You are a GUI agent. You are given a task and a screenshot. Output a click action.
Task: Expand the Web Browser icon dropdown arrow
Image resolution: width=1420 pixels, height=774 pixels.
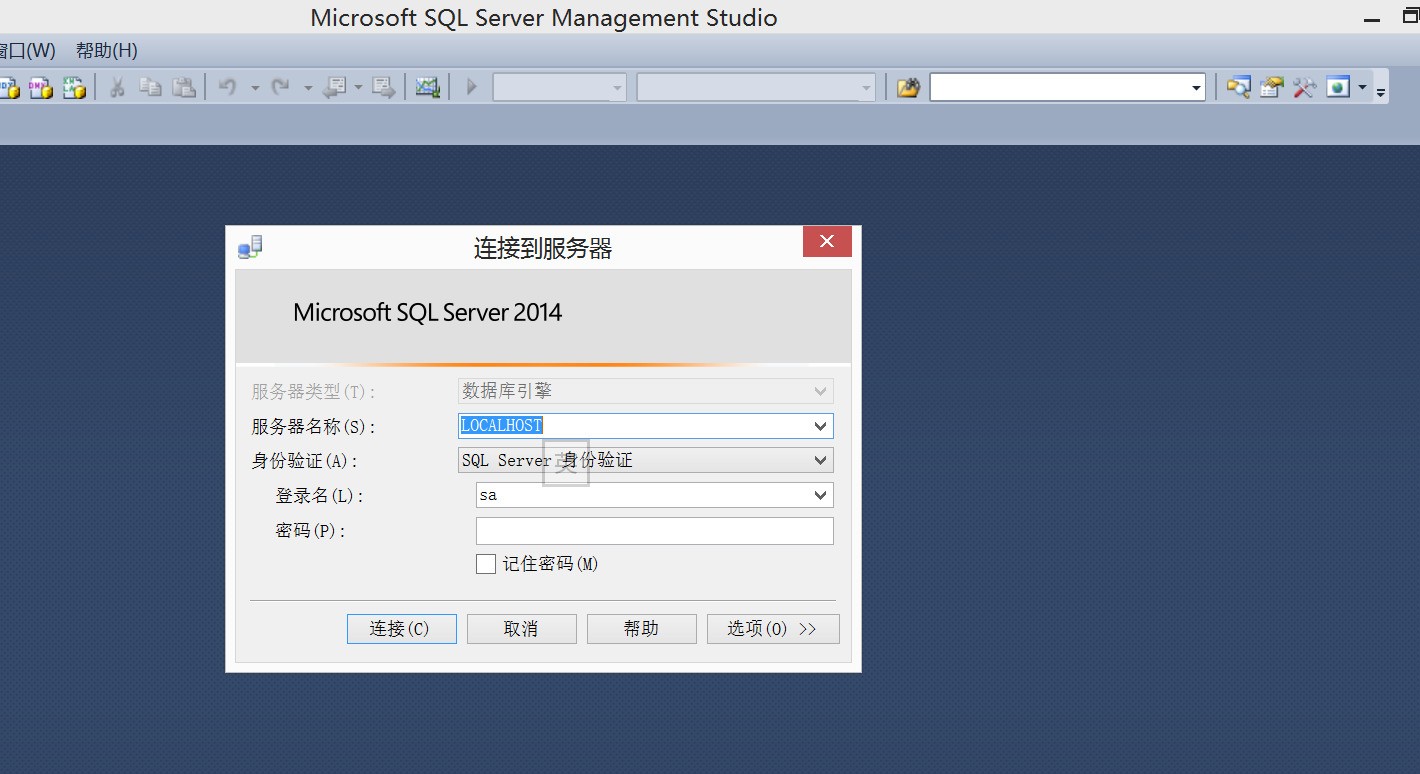[1362, 88]
